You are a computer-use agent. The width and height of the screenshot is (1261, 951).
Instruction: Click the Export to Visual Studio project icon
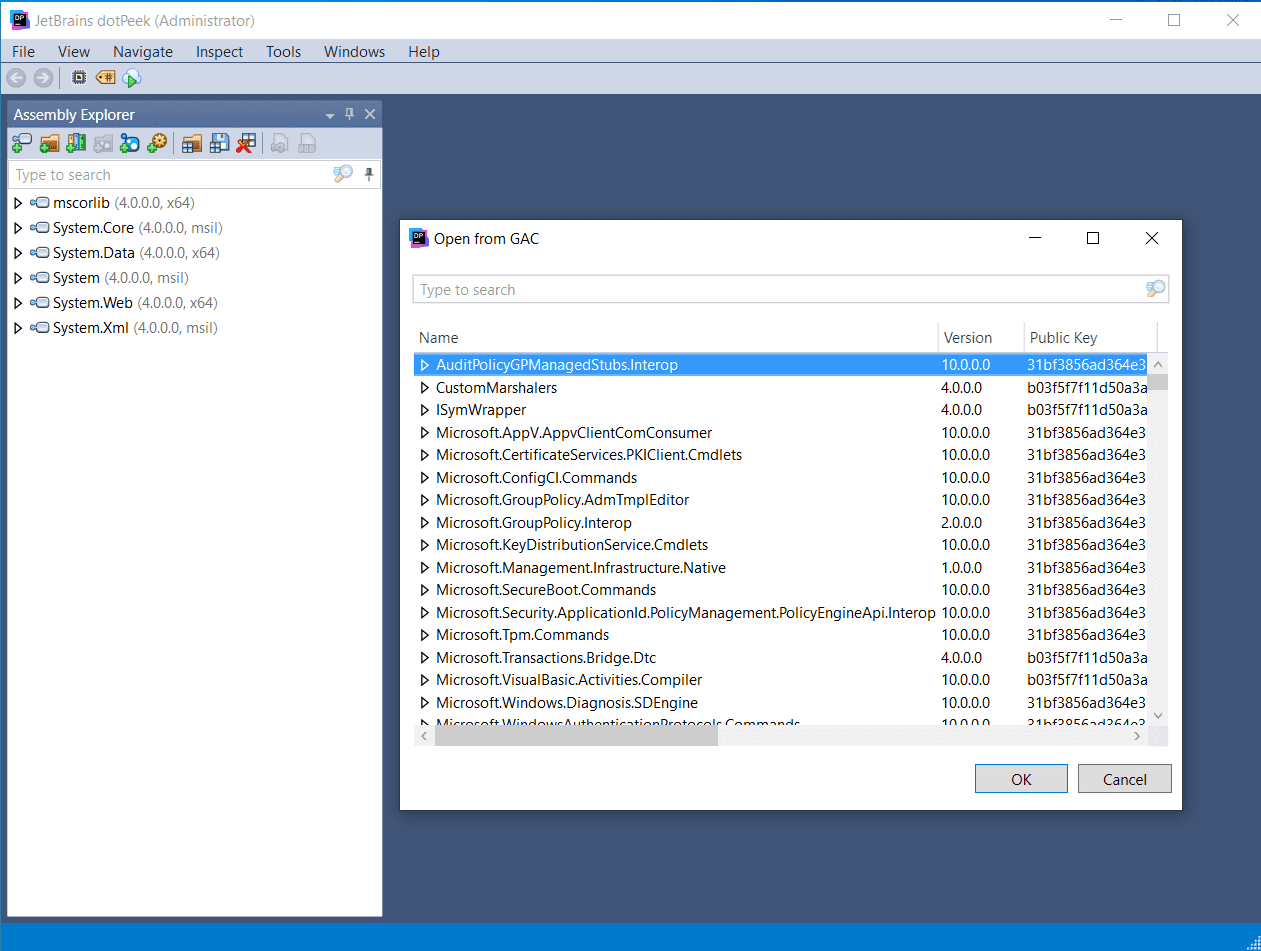tap(280, 144)
